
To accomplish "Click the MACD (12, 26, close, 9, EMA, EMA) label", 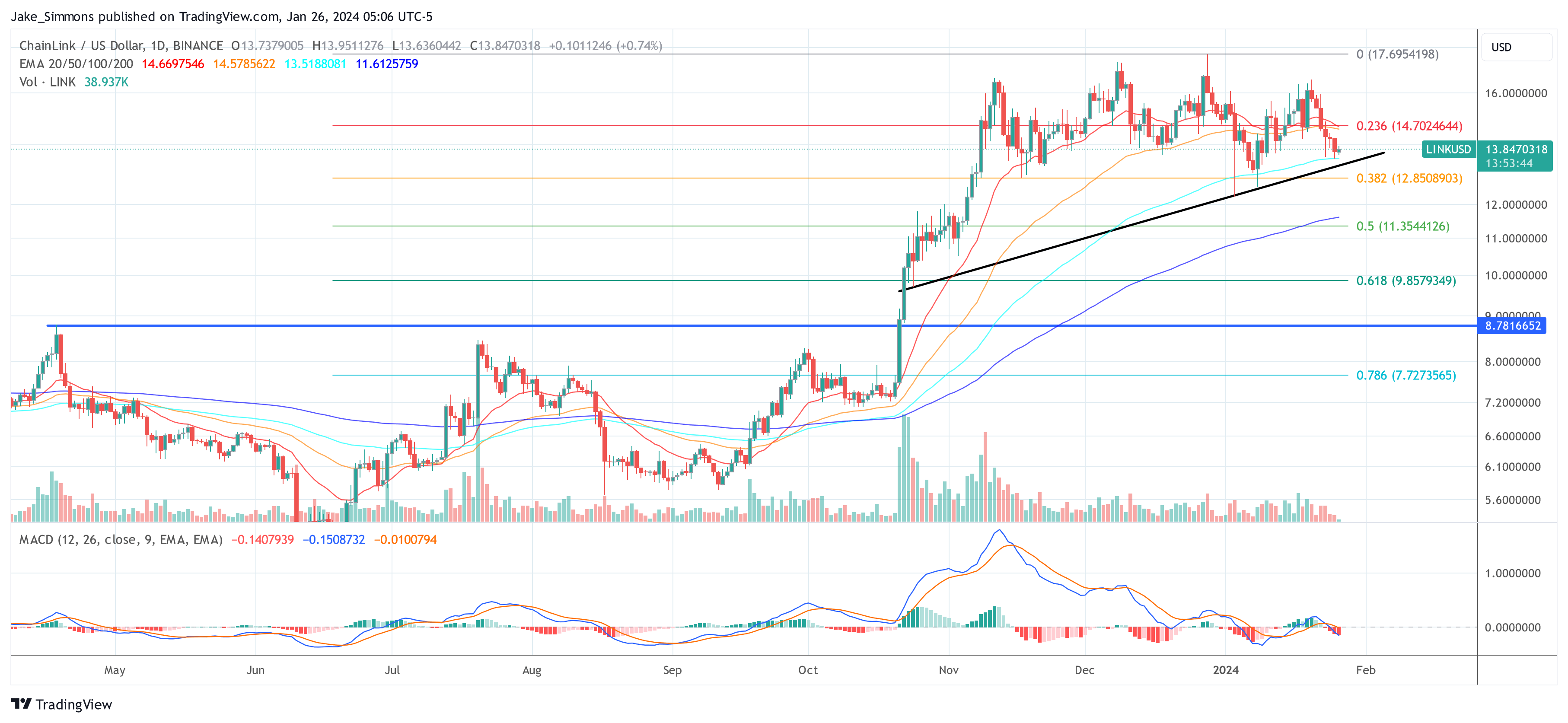I will 121,540.
